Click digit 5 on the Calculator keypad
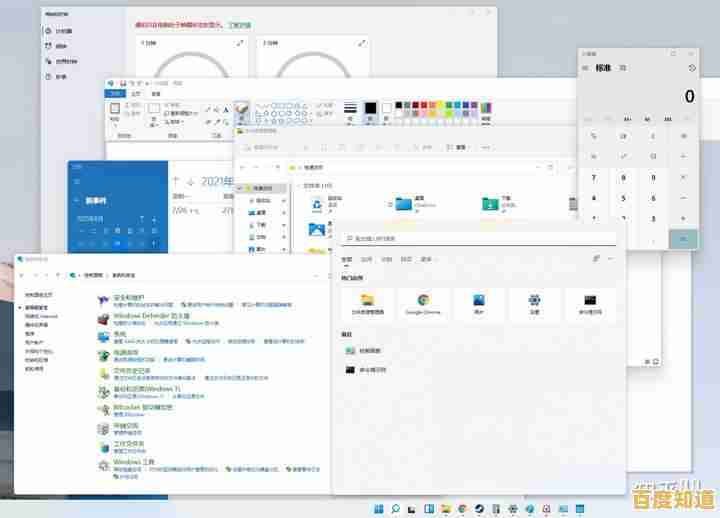The height and width of the screenshot is (518, 720). tap(623, 198)
